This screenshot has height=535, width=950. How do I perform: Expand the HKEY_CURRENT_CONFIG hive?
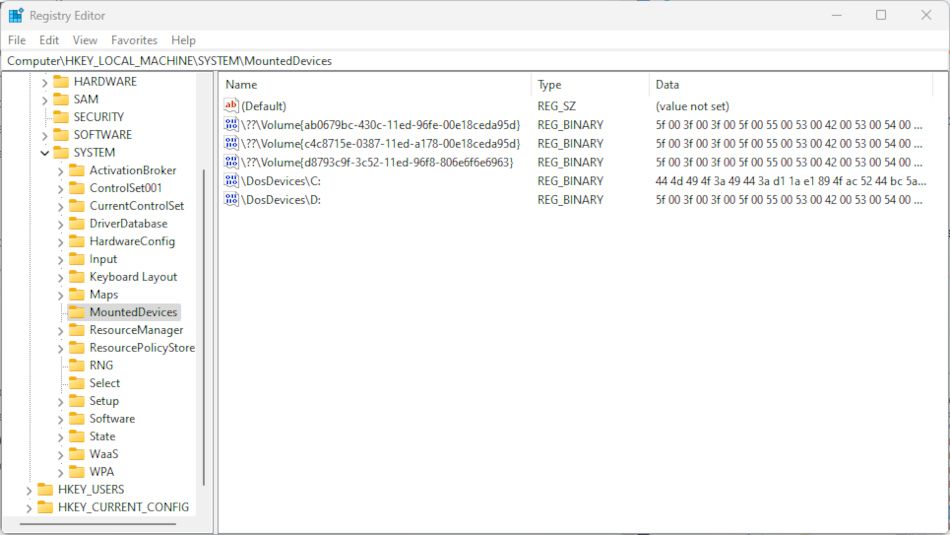28,508
